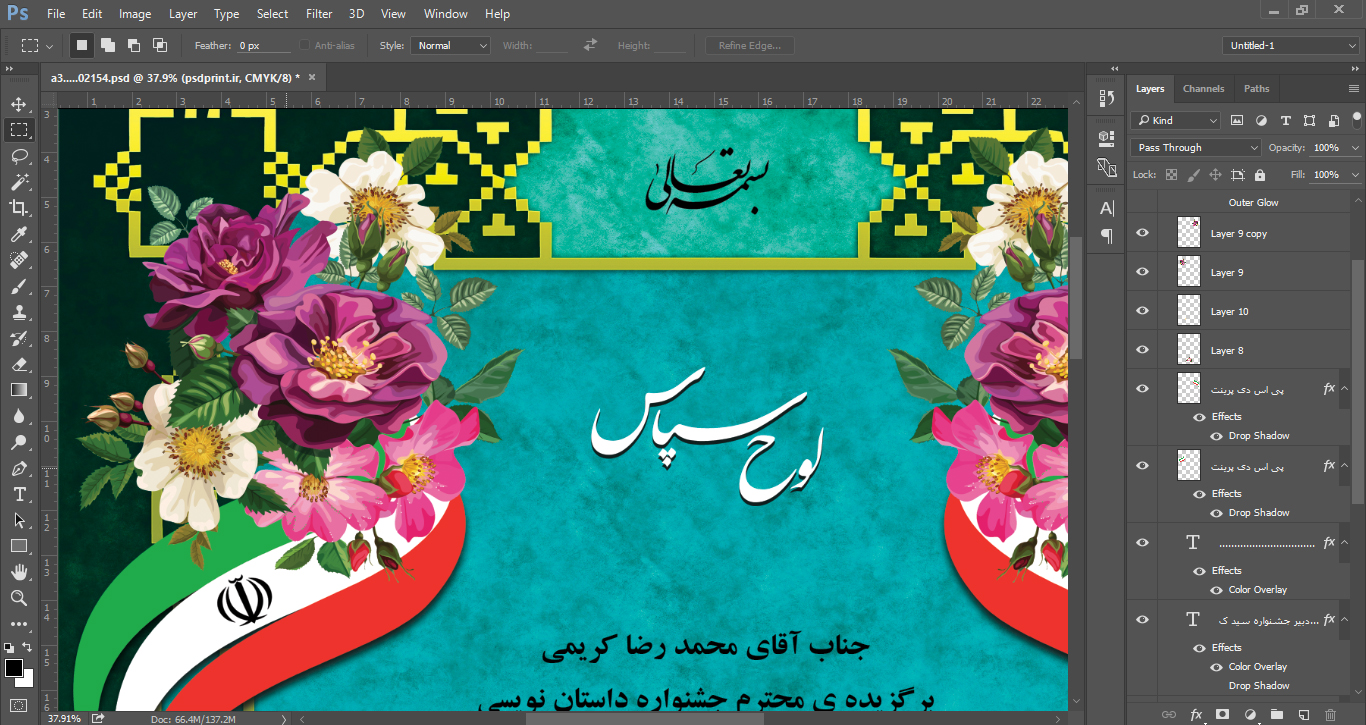Image resolution: width=1366 pixels, height=725 pixels.
Task: Select the Horizontal Type tool
Action: [18, 494]
